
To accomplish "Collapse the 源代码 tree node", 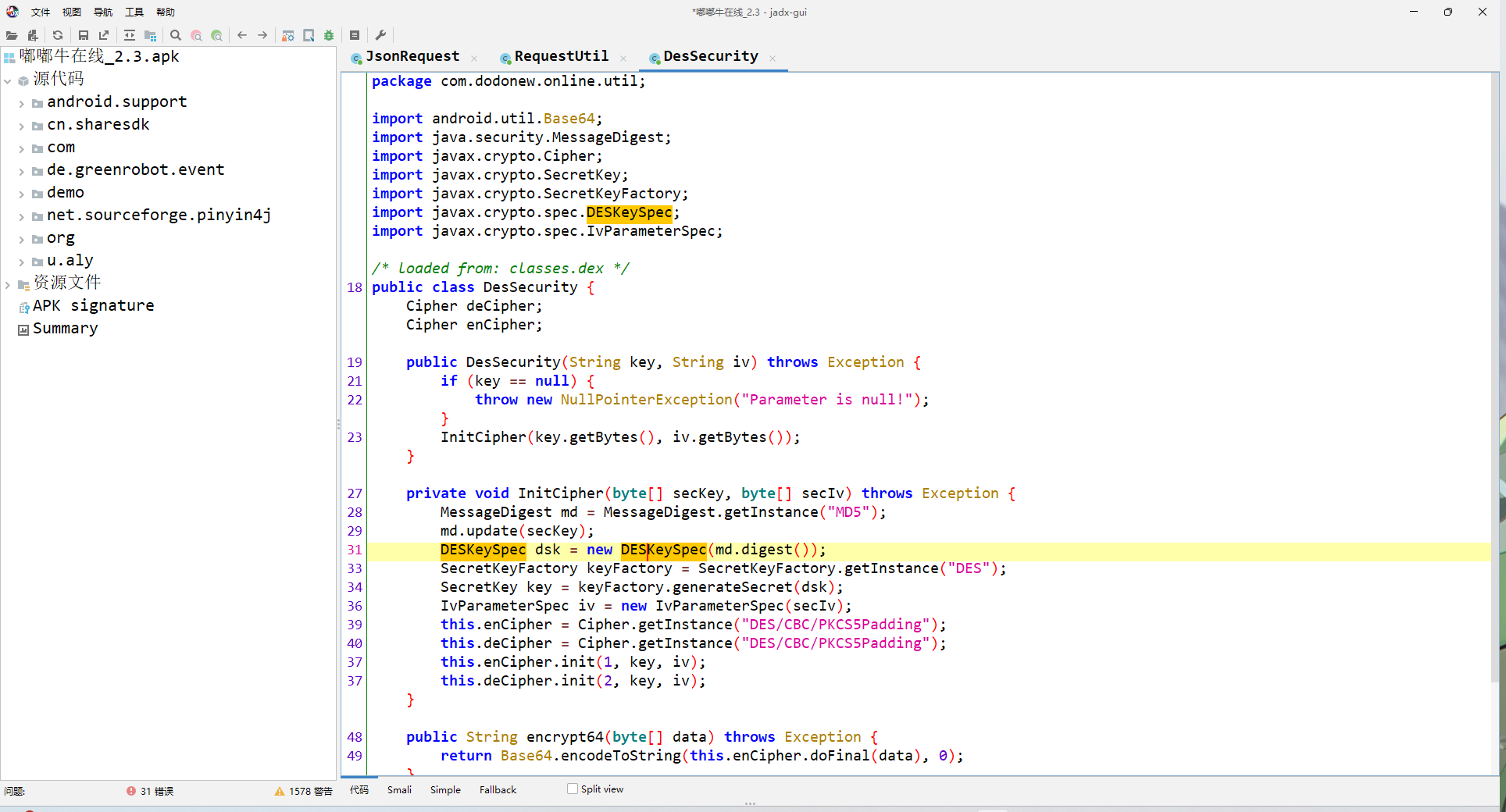I will (8, 80).
